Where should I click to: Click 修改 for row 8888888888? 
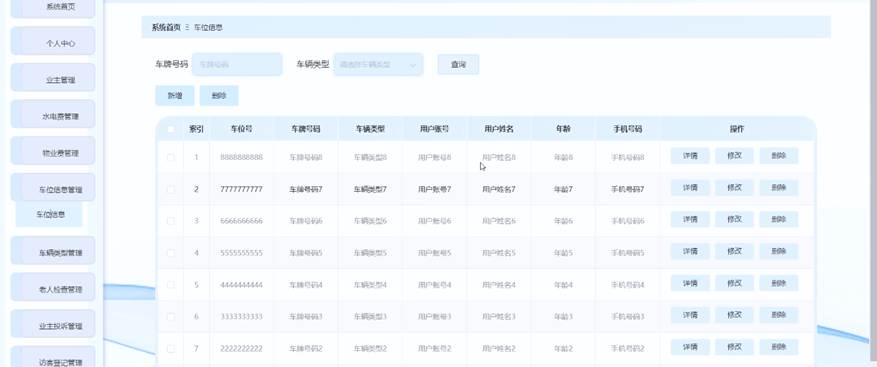(734, 156)
